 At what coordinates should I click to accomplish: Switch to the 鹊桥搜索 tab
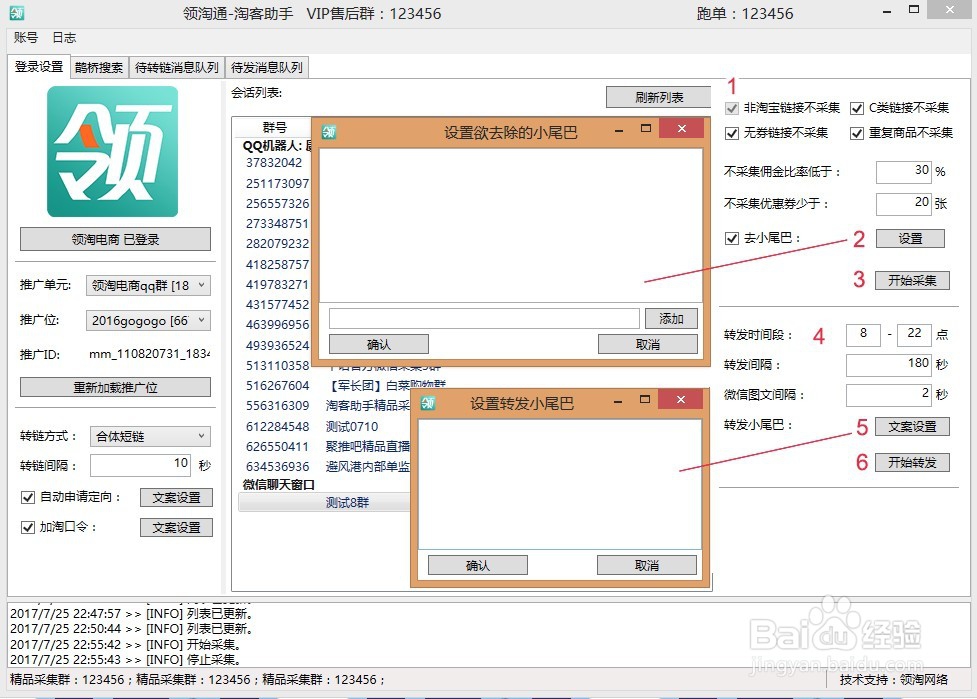tap(99, 68)
